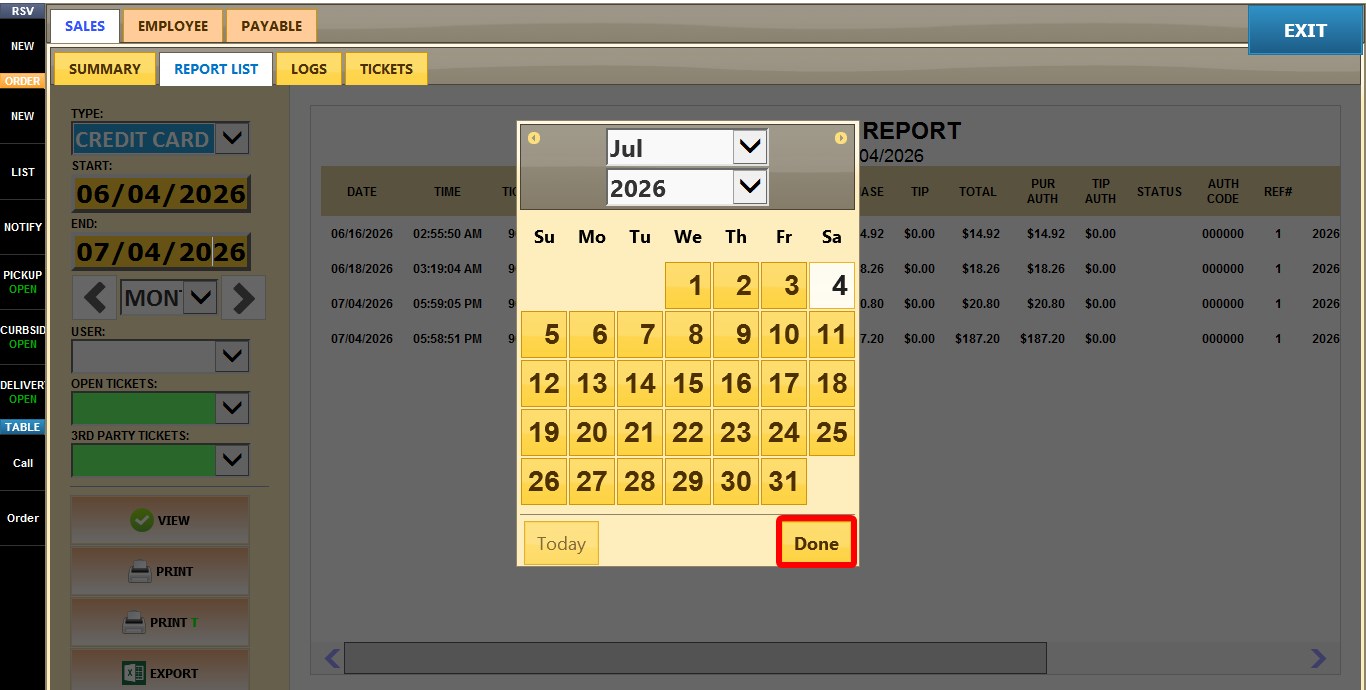The image size is (1366, 690).
Task: Click the VIEW button with checkmark
Action: [x=160, y=520]
